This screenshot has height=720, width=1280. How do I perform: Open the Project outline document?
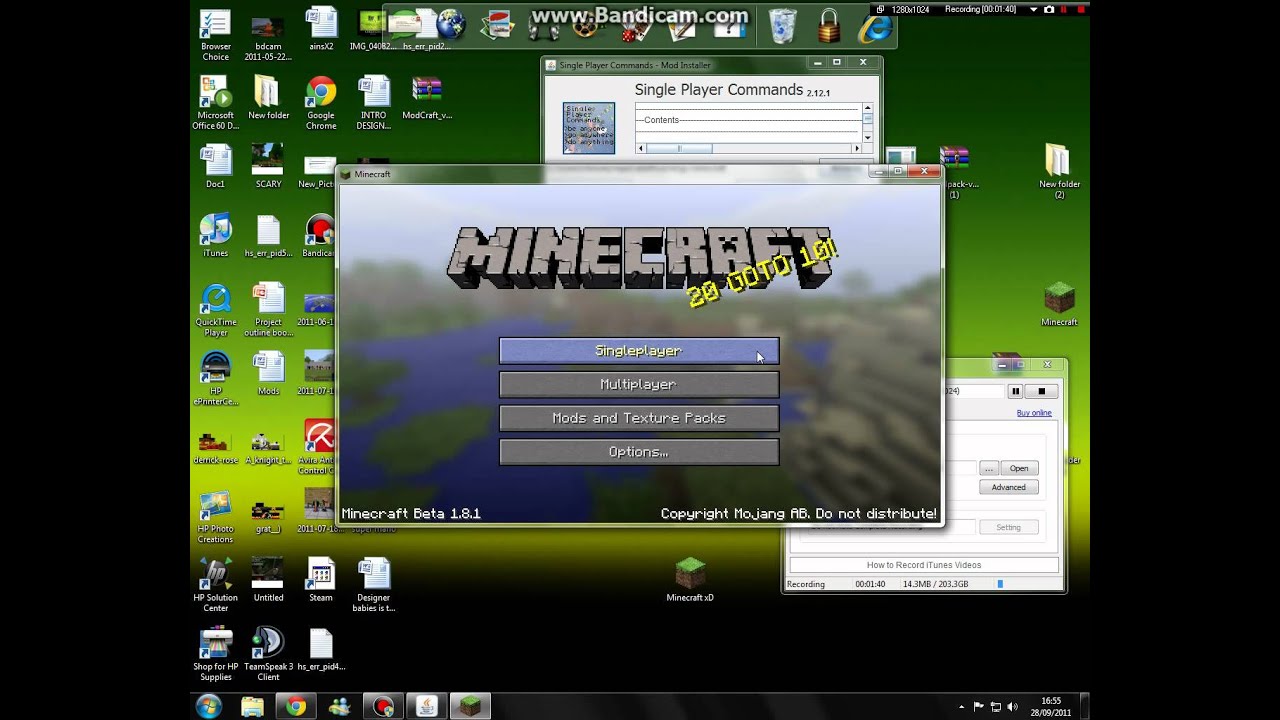(268, 310)
